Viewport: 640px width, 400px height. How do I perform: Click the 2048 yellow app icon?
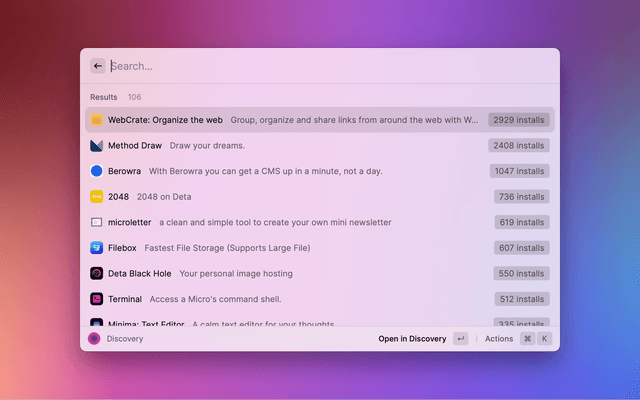[97, 197]
